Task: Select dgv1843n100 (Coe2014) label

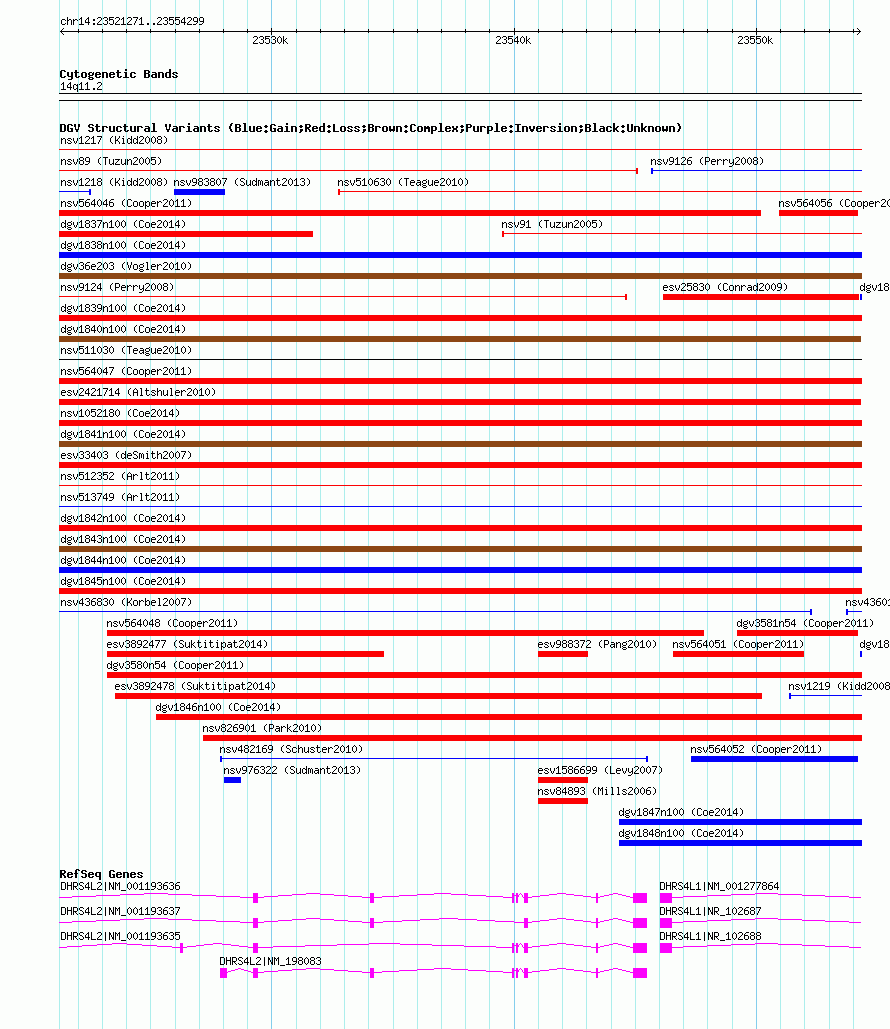Action: (123, 539)
